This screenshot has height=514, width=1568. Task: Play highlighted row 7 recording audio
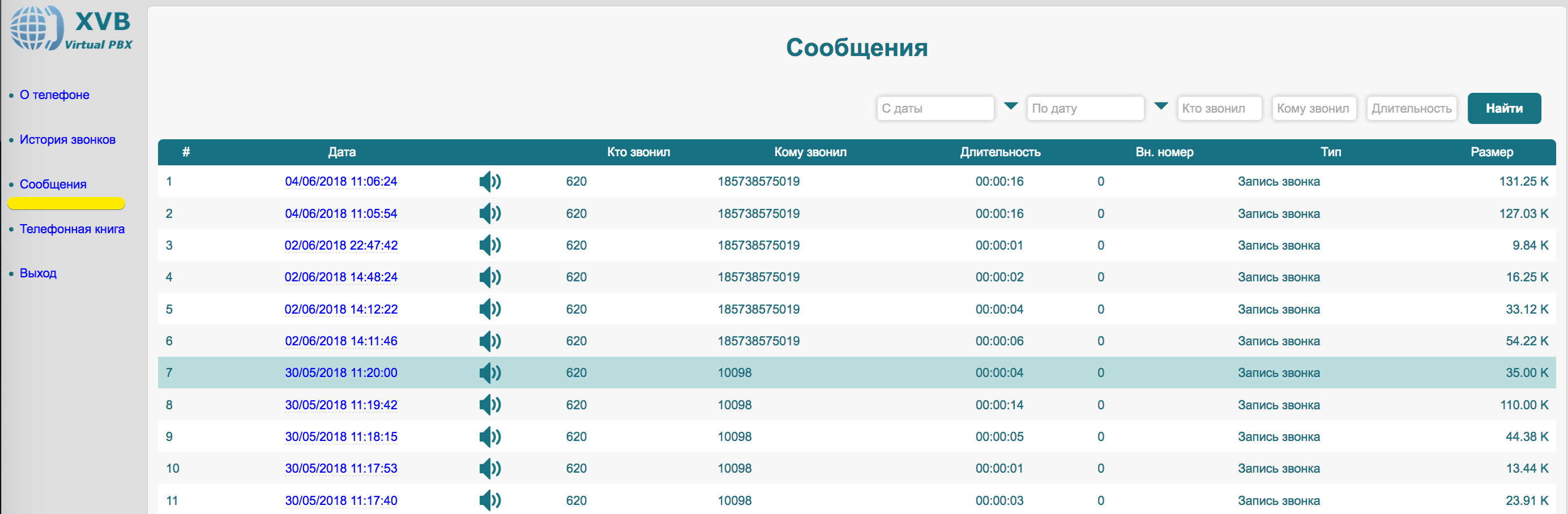tap(489, 373)
